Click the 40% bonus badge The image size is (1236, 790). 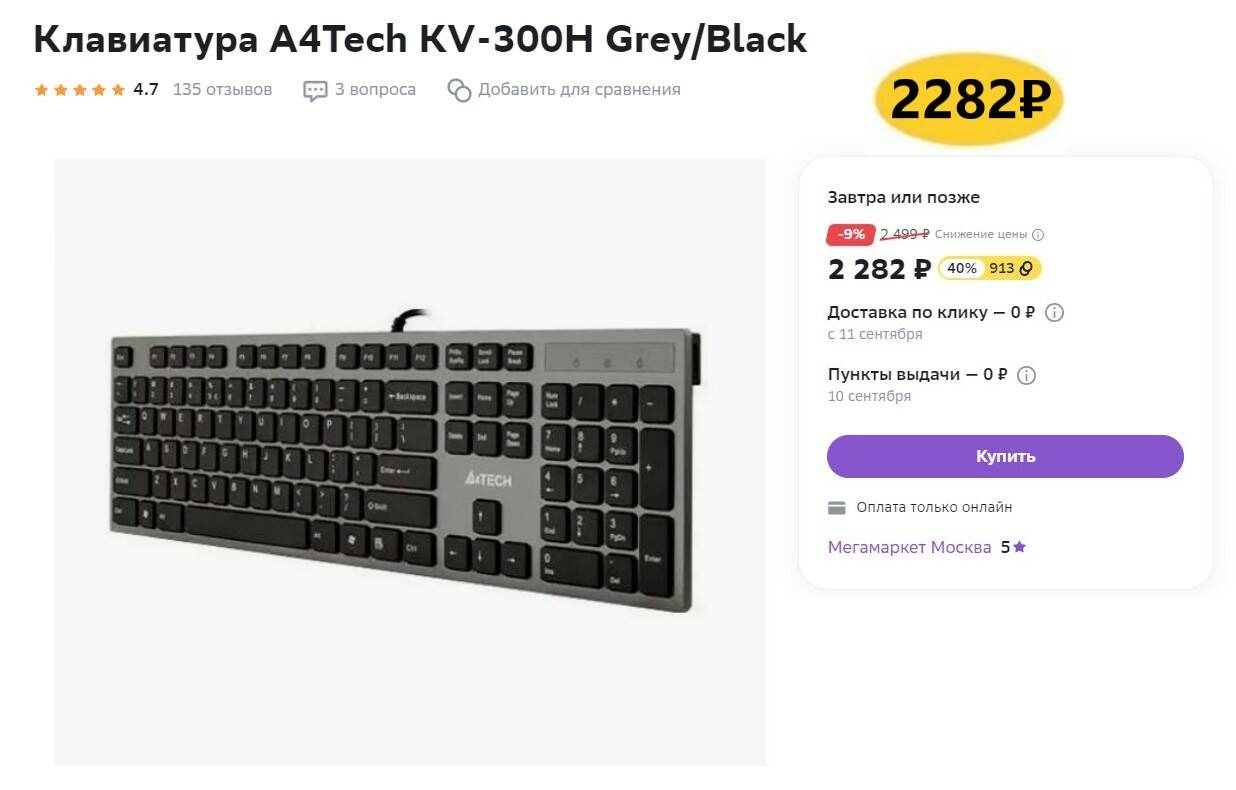962,268
